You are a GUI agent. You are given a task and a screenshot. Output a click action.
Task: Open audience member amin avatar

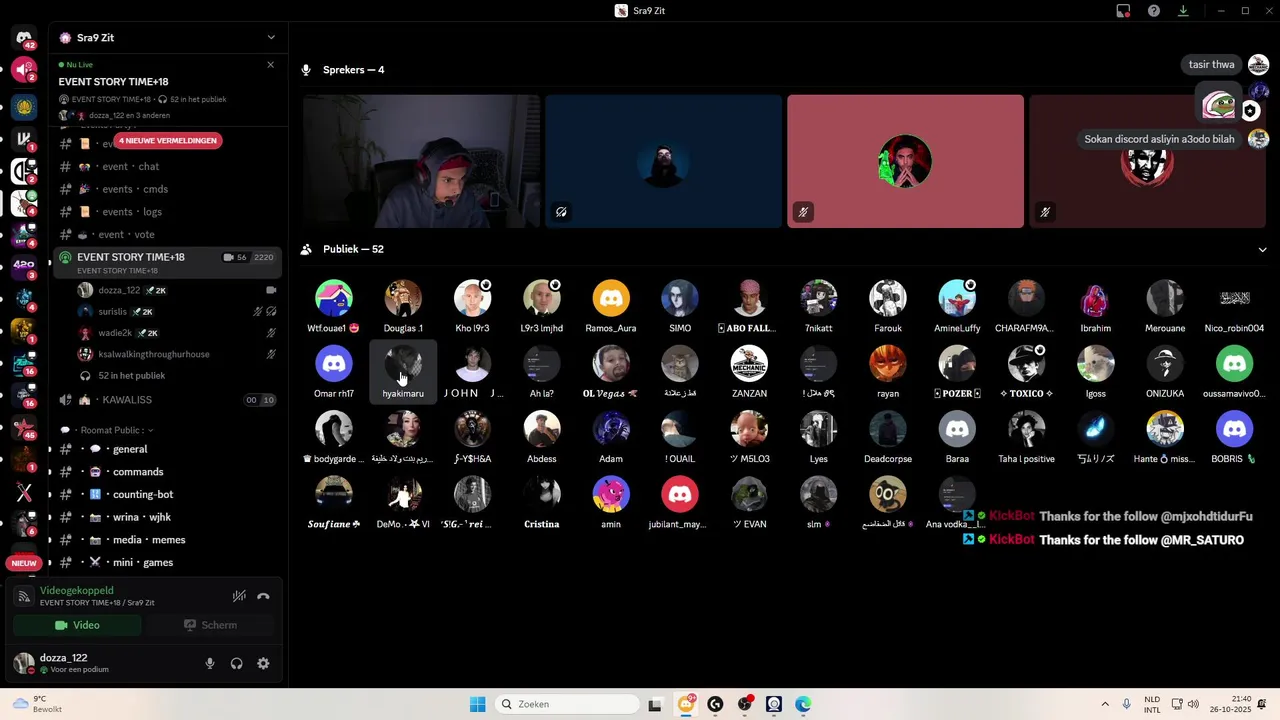[x=611, y=494]
